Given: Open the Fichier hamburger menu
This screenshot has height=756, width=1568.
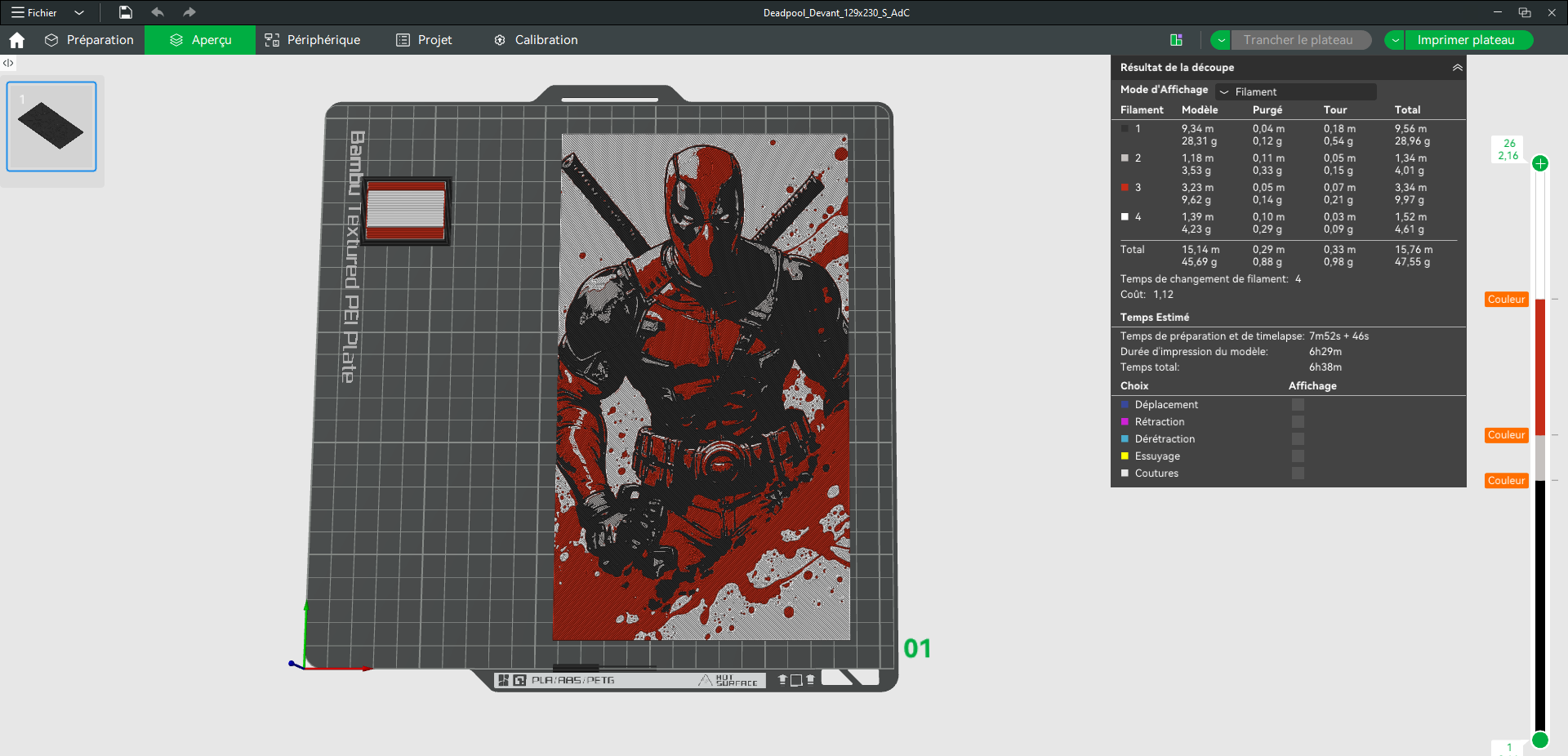Looking at the screenshot, I should coord(34,12).
